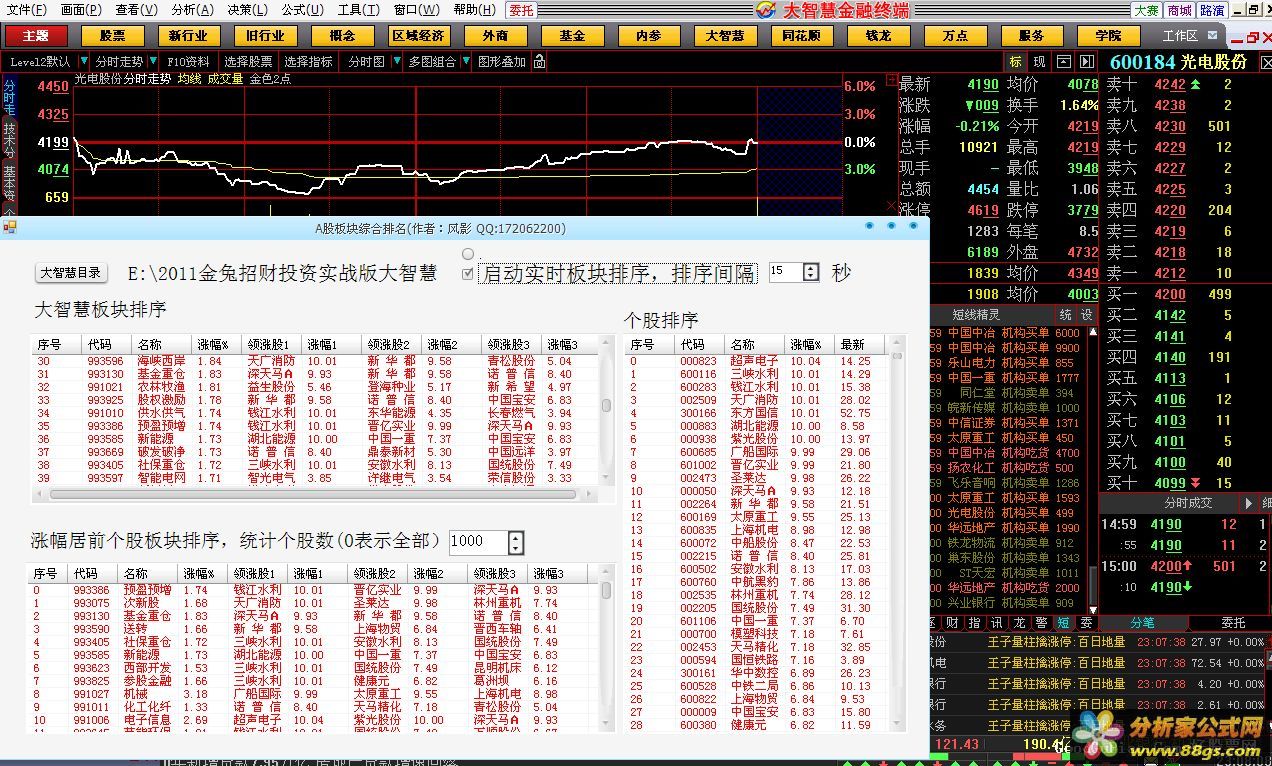
Task: Click F10资料 in the toolbar
Action: coord(188,61)
